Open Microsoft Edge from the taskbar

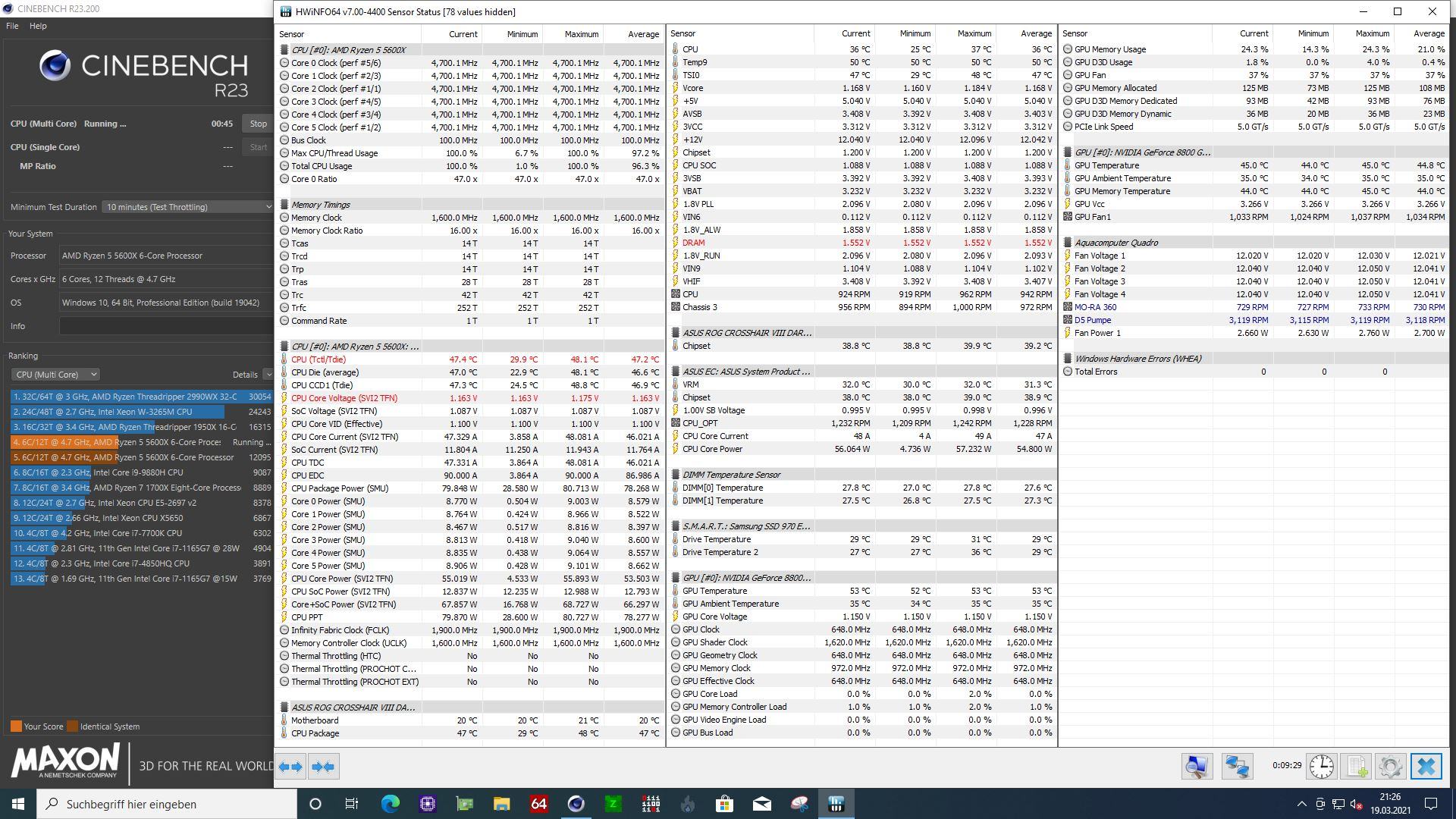coord(390,804)
